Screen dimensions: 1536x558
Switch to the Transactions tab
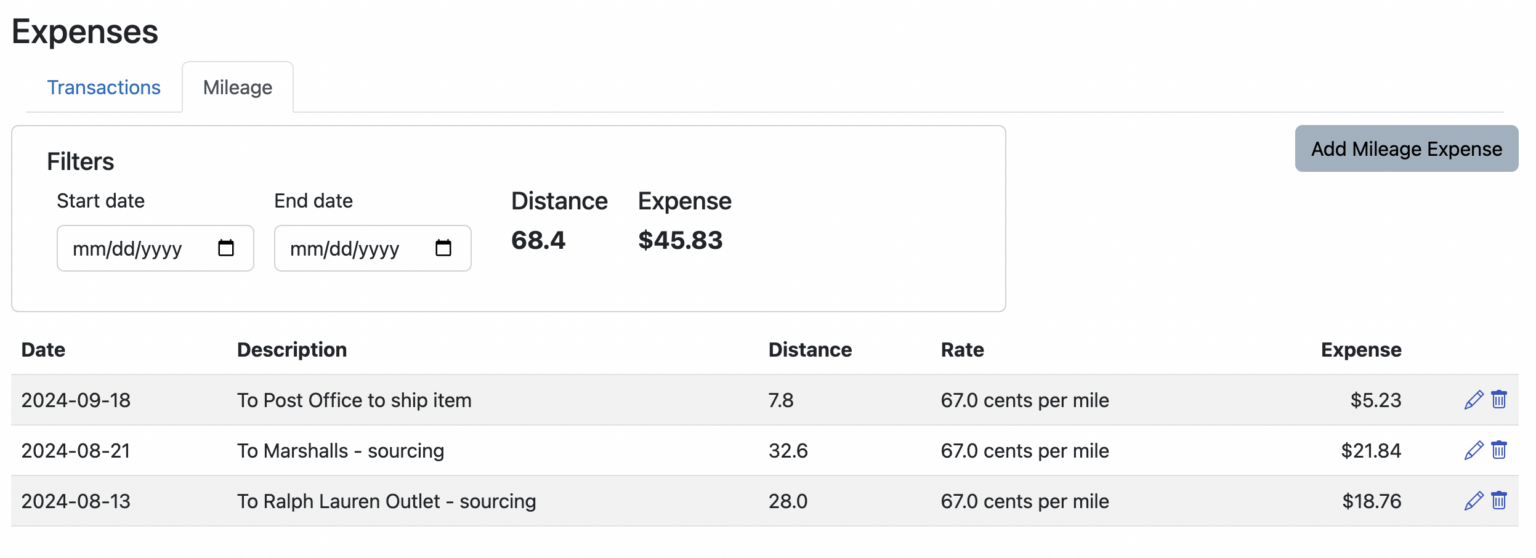pos(104,87)
